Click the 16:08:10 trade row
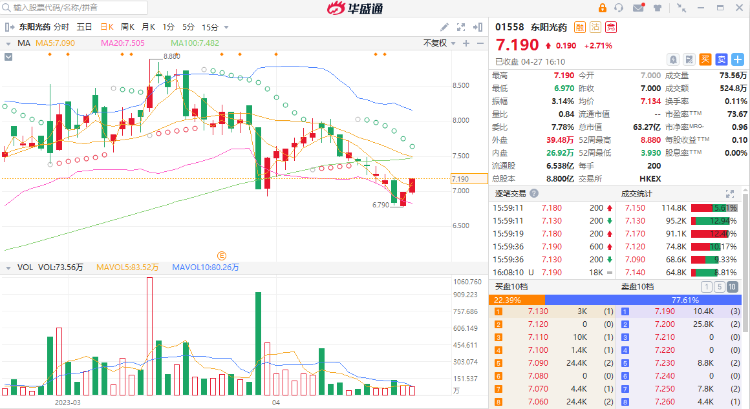Screen dimensions: 750x409 click(553, 272)
